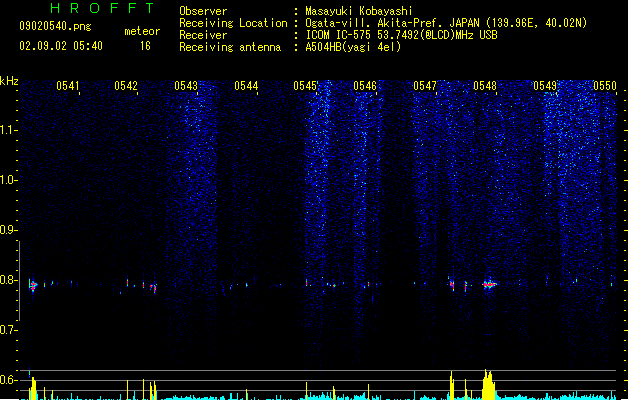Click the timestamp 02.09.02 05:40

pyautogui.click(x=61, y=46)
